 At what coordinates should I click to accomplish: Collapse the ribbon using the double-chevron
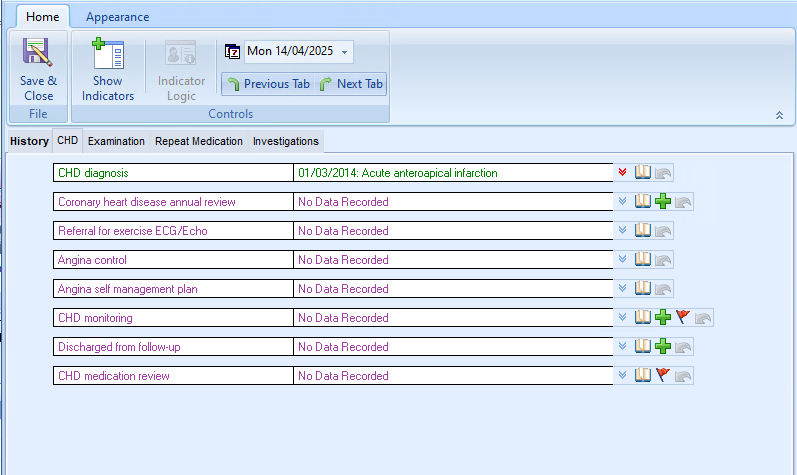(x=779, y=116)
